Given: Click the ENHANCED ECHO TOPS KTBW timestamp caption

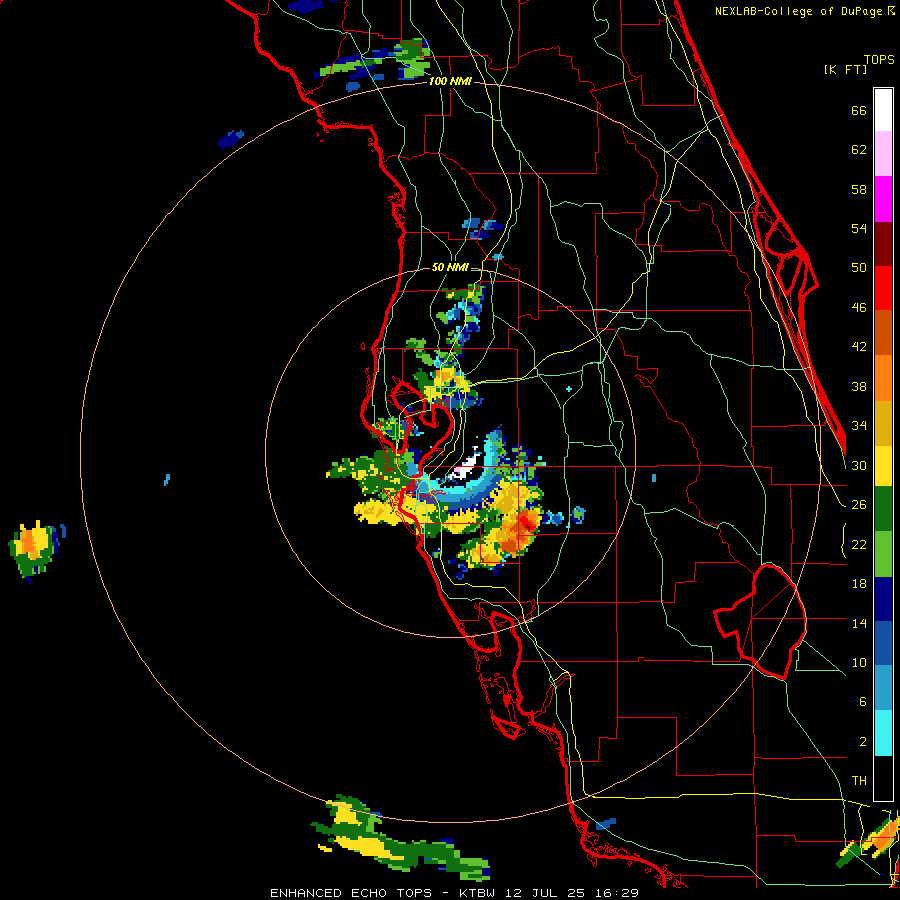Looking at the screenshot, I should pos(454,893).
